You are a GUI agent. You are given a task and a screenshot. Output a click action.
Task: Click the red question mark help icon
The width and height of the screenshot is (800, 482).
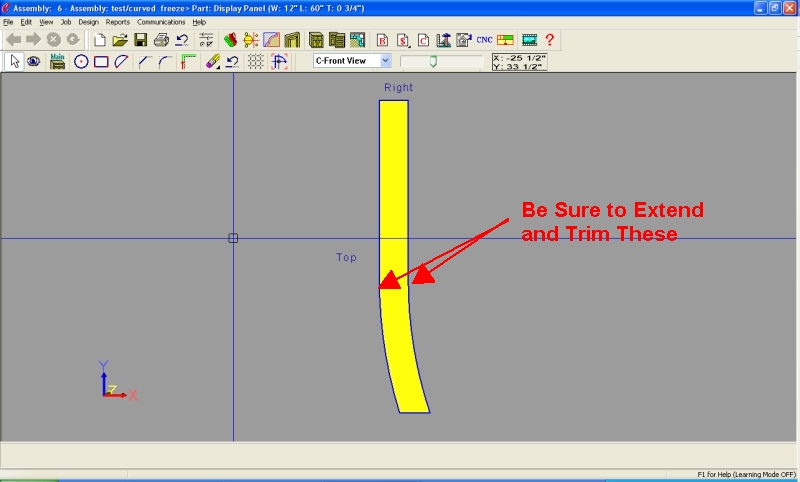(549, 40)
